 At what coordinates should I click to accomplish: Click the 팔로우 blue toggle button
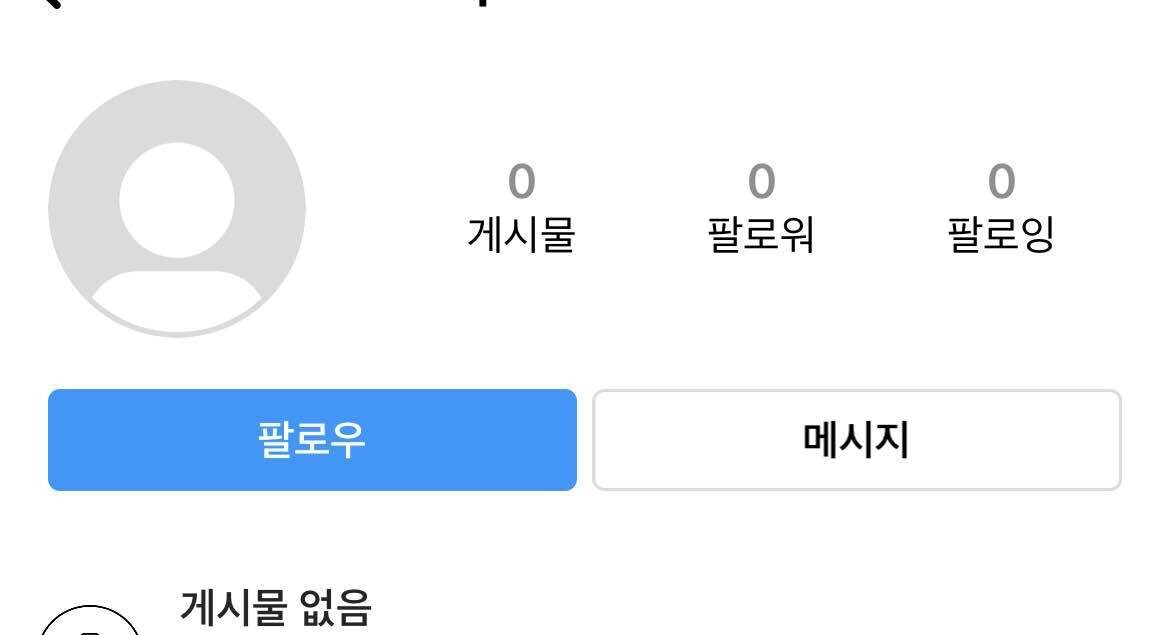tap(312, 440)
